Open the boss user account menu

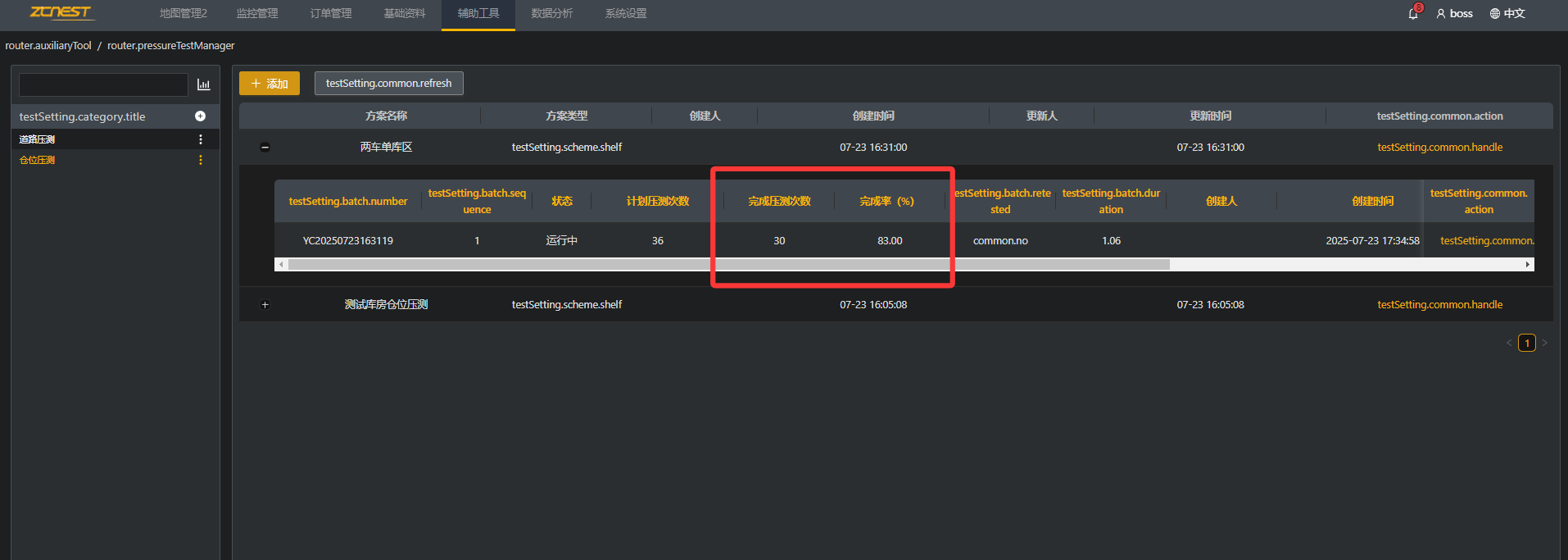tap(1454, 13)
